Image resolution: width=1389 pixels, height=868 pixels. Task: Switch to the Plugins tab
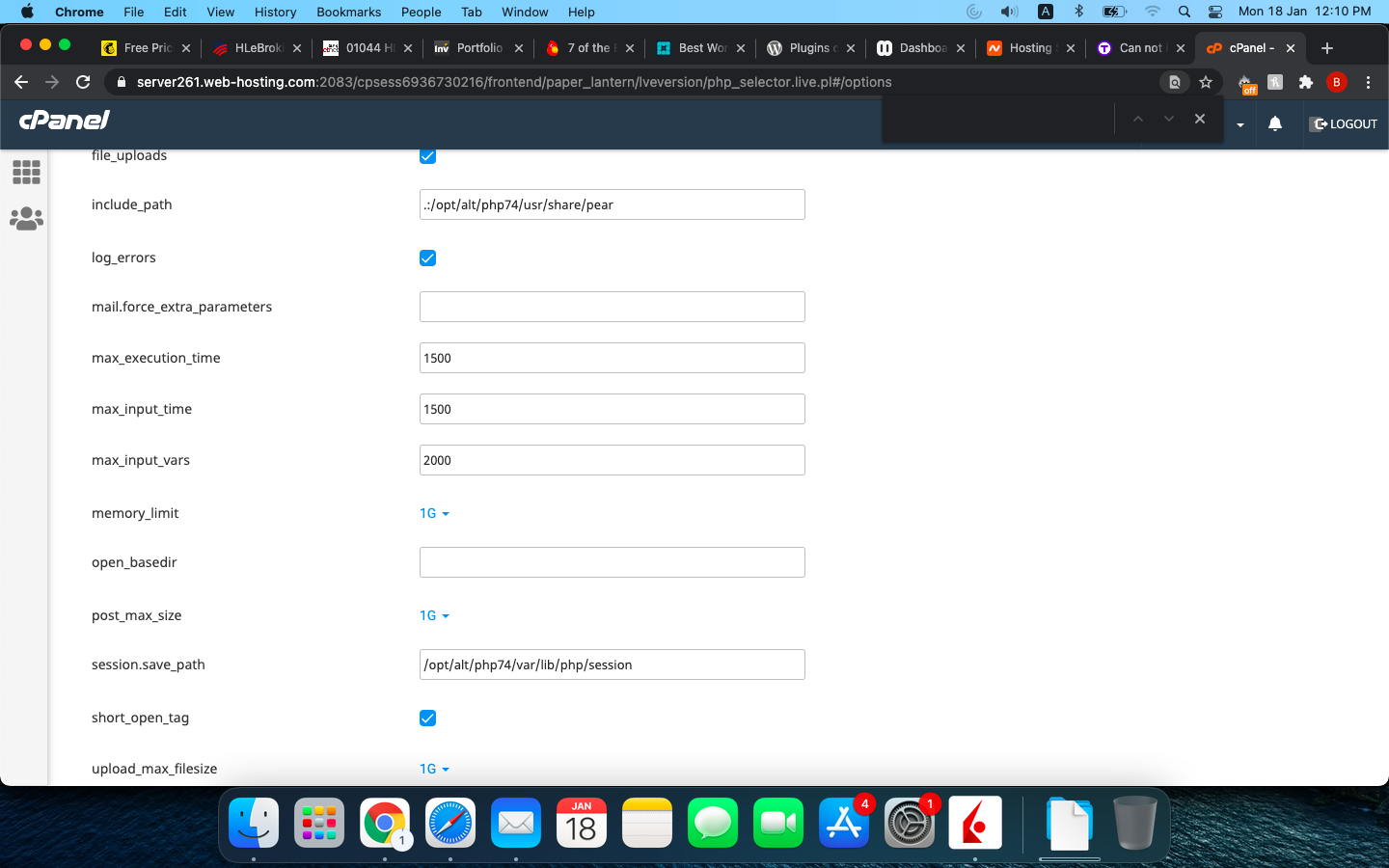point(810,47)
